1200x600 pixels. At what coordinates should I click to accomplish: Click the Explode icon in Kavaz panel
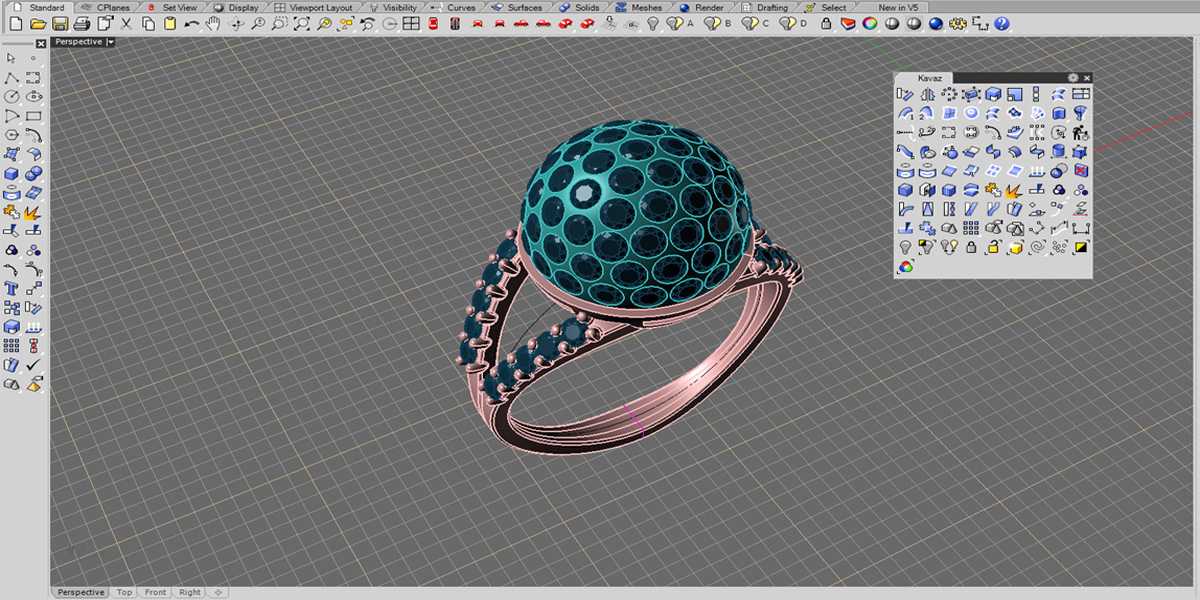point(1014,189)
